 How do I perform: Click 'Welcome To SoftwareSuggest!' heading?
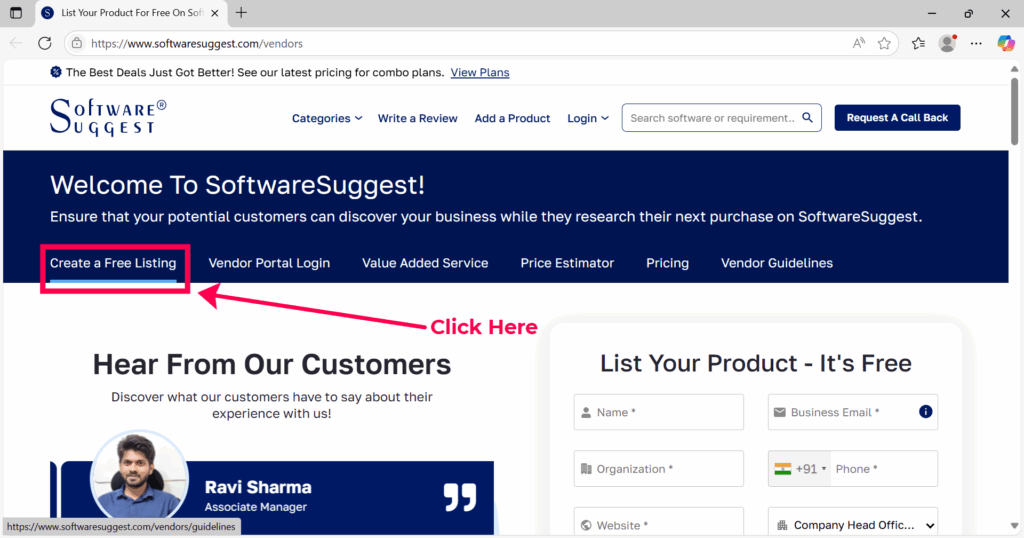click(x=237, y=185)
